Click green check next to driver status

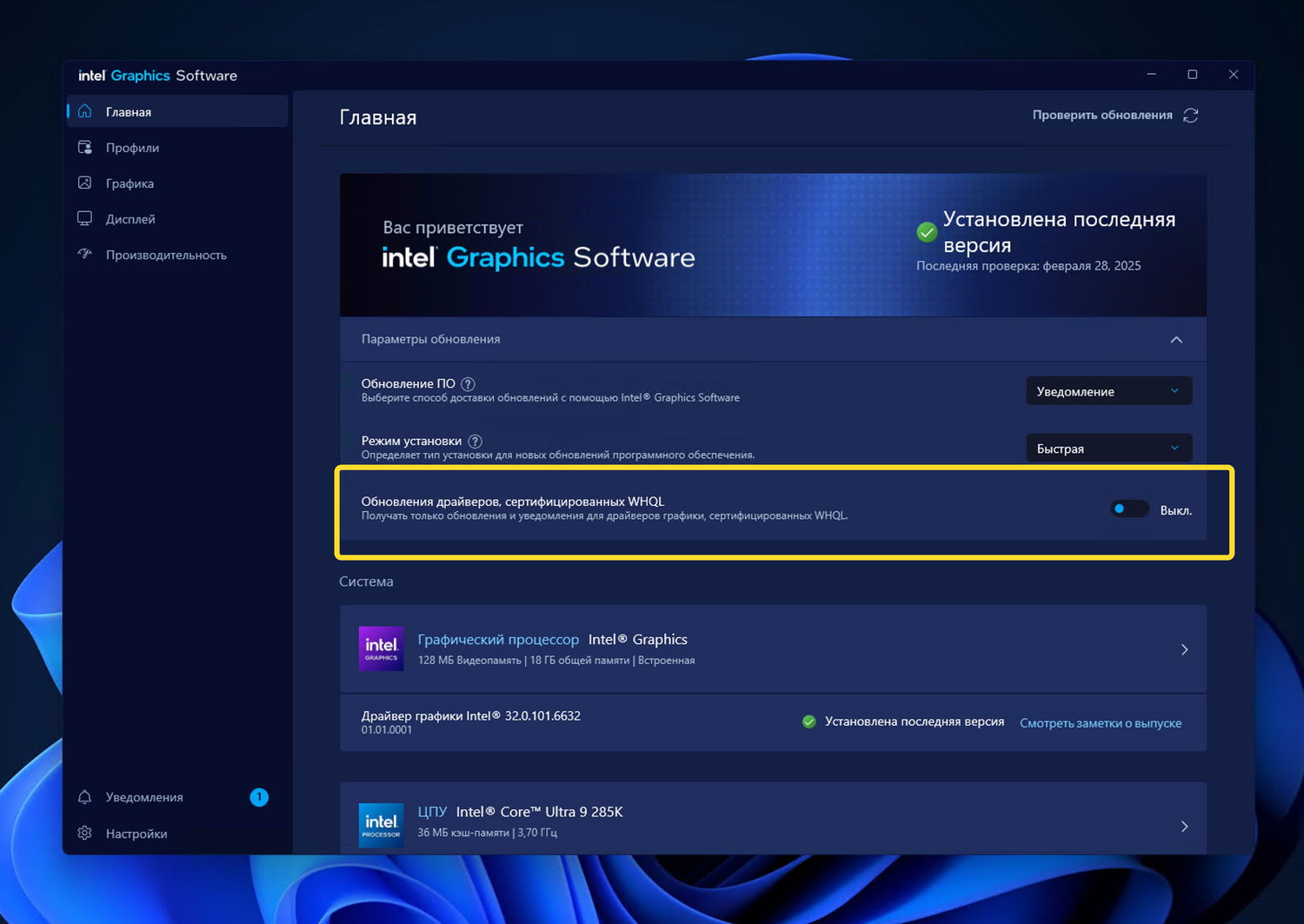pyautogui.click(x=808, y=721)
